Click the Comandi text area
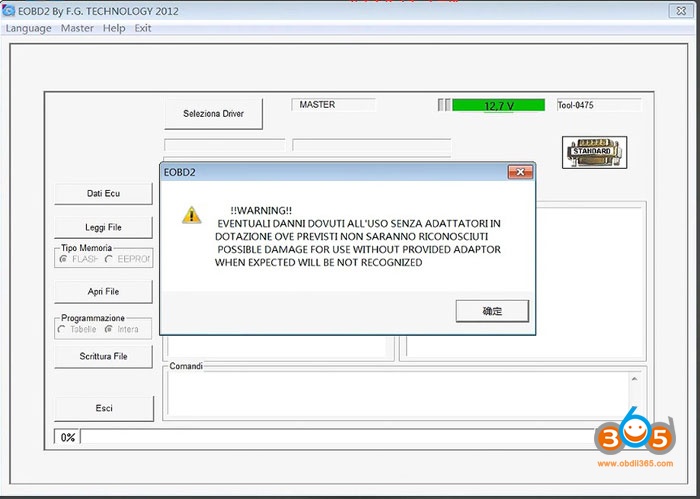Image resolution: width=700 pixels, height=499 pixels. [x=398, y=394]
